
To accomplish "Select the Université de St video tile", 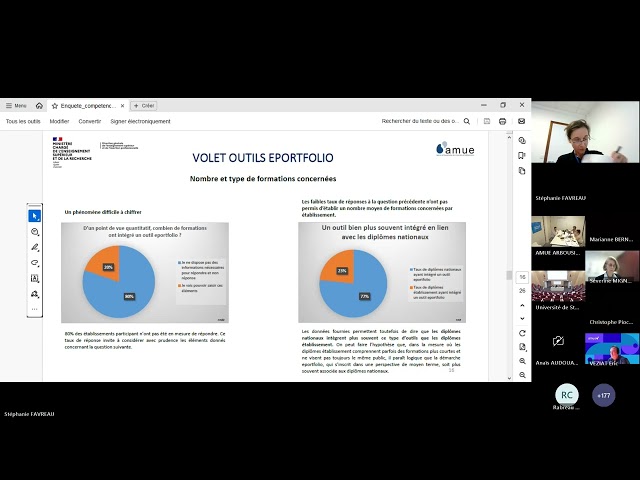I will [558, 286].
